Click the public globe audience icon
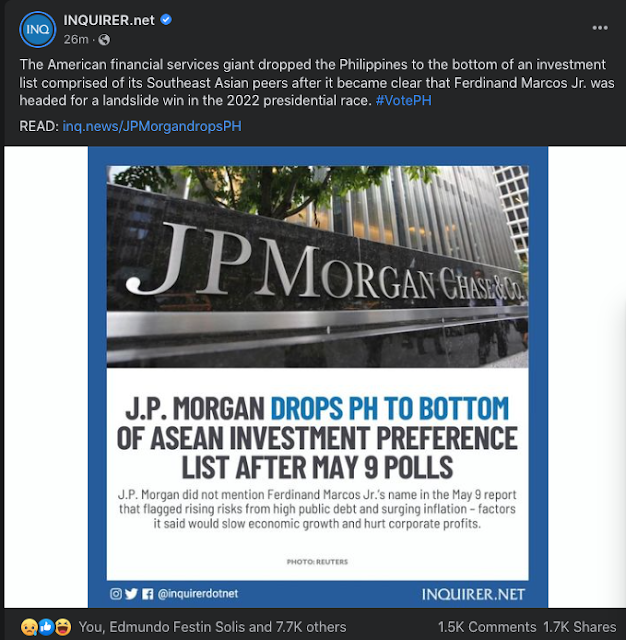 point(104,40)
